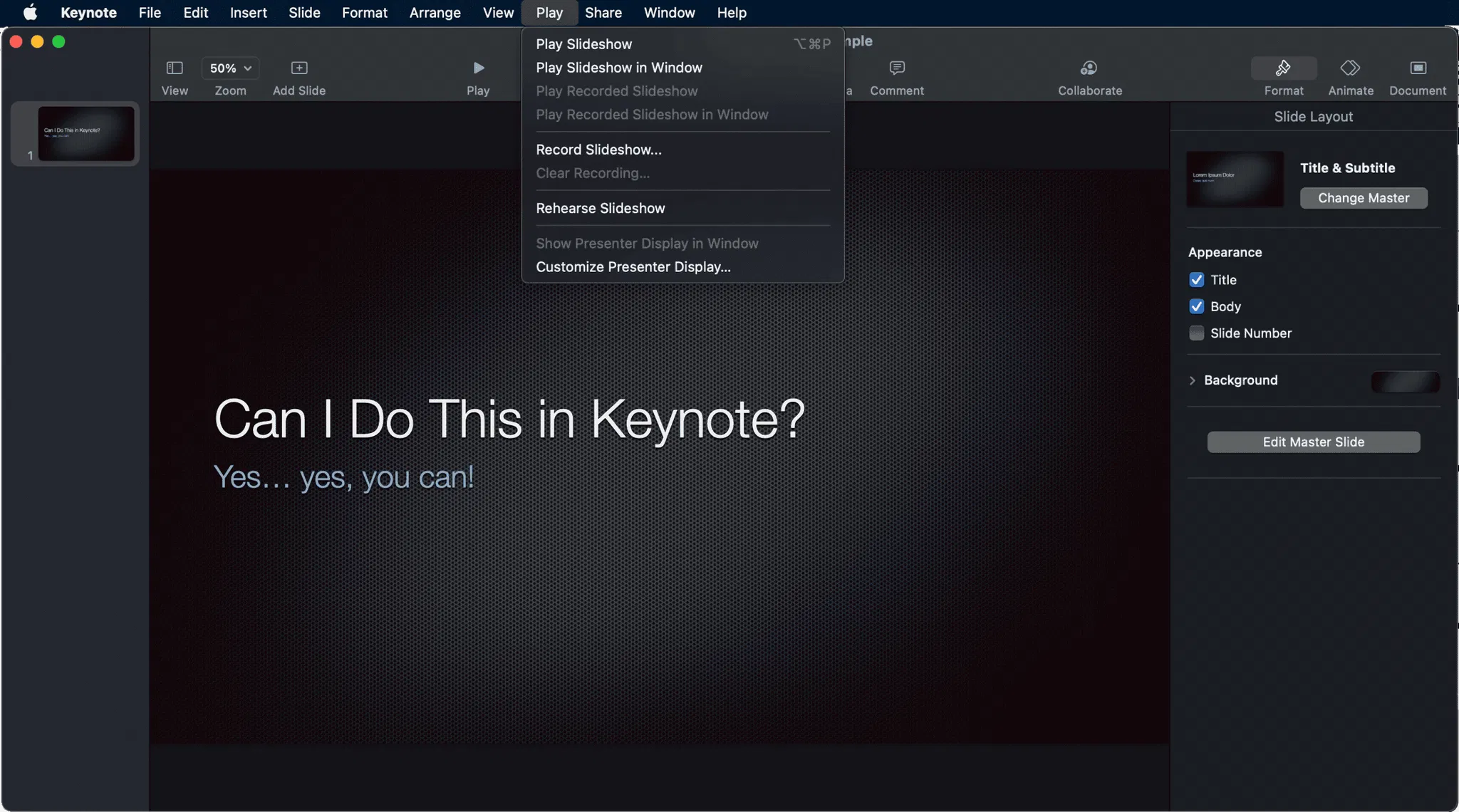Viewport: 1459px width, 812px height.
Task: Open the Apple menu icon
Action: click(x=30, y=13)
